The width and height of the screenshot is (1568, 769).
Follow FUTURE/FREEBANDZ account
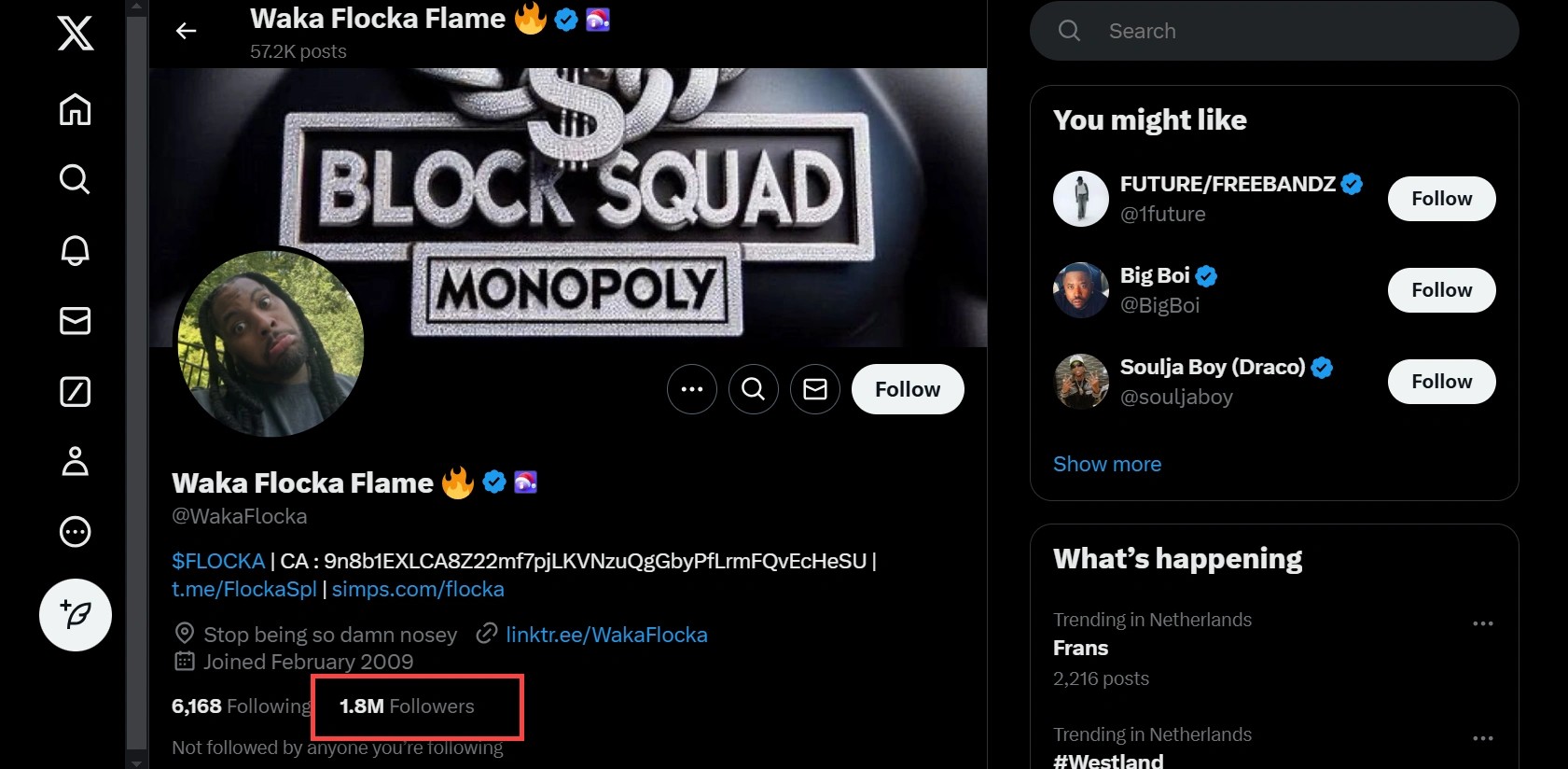point(1441,199)
